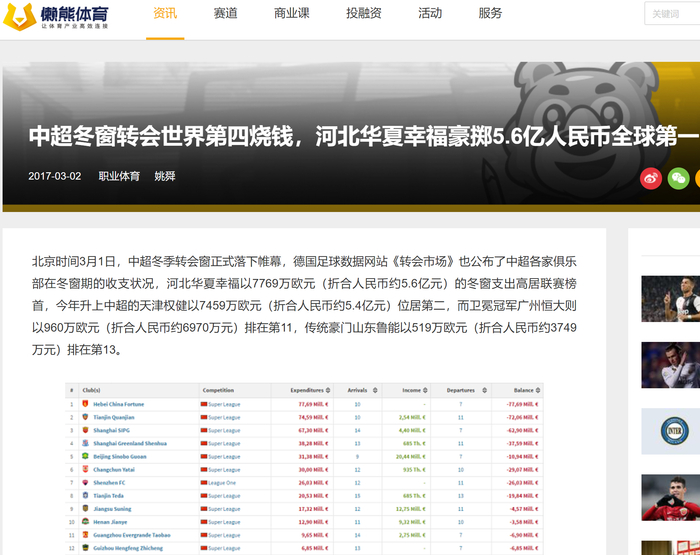Open the red-kit Shanghai player thumbnail
The width and height of the screenshot is (700, 555).
tap(671, 497)
